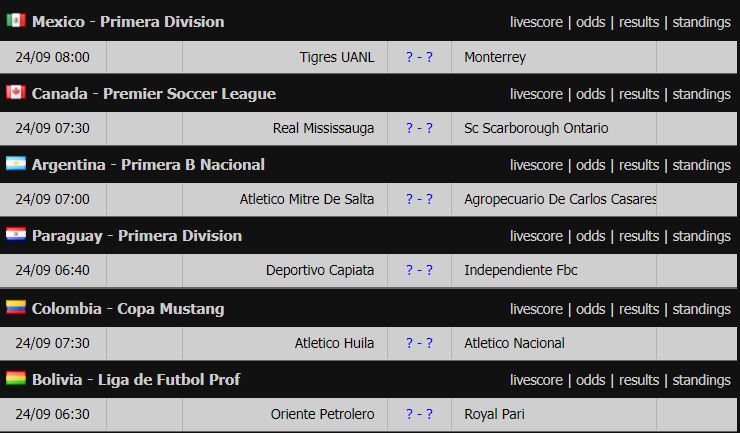This screenshot has height=433, width=740.
Task: Click the Mexico flag icon
Action: (x=16, y=20)
